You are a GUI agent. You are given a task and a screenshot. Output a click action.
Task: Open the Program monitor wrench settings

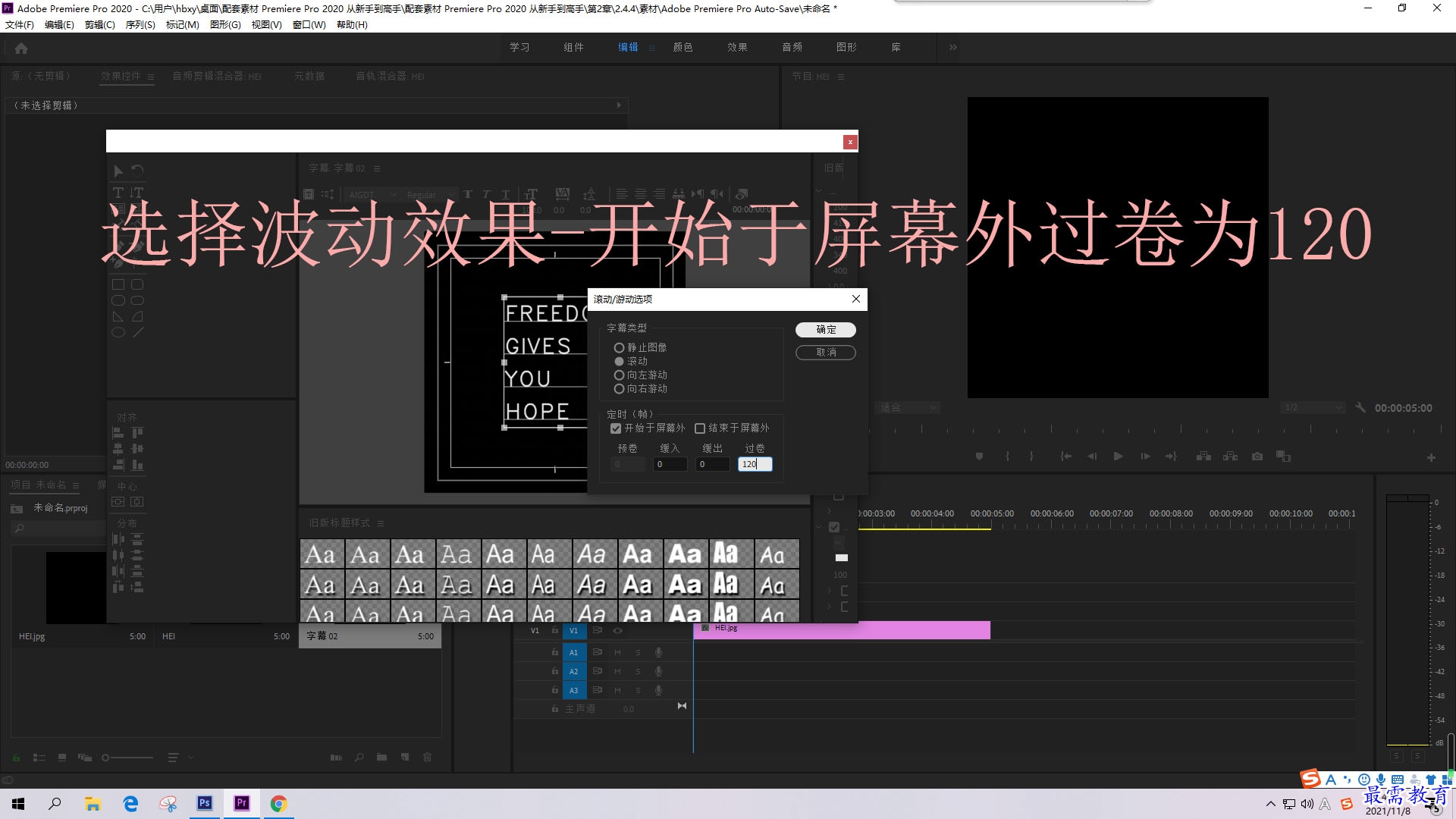(1360, 407)
